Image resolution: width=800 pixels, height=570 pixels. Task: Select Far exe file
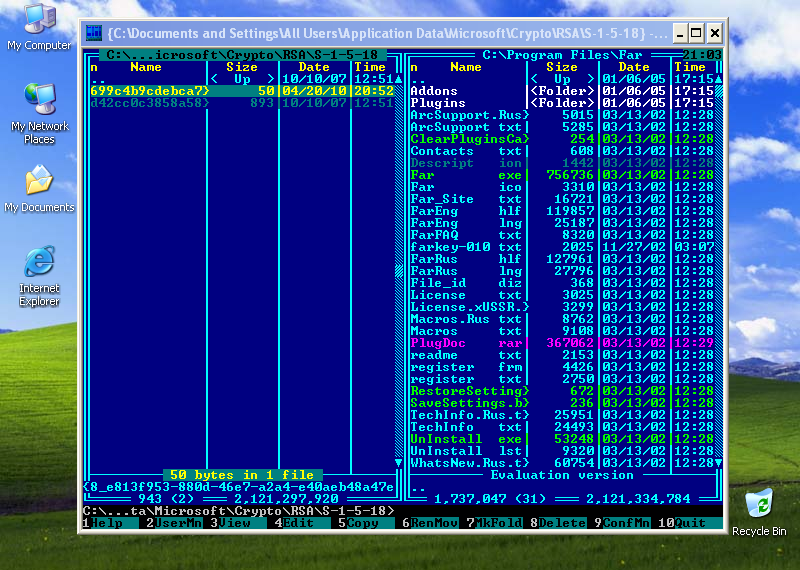562,175
